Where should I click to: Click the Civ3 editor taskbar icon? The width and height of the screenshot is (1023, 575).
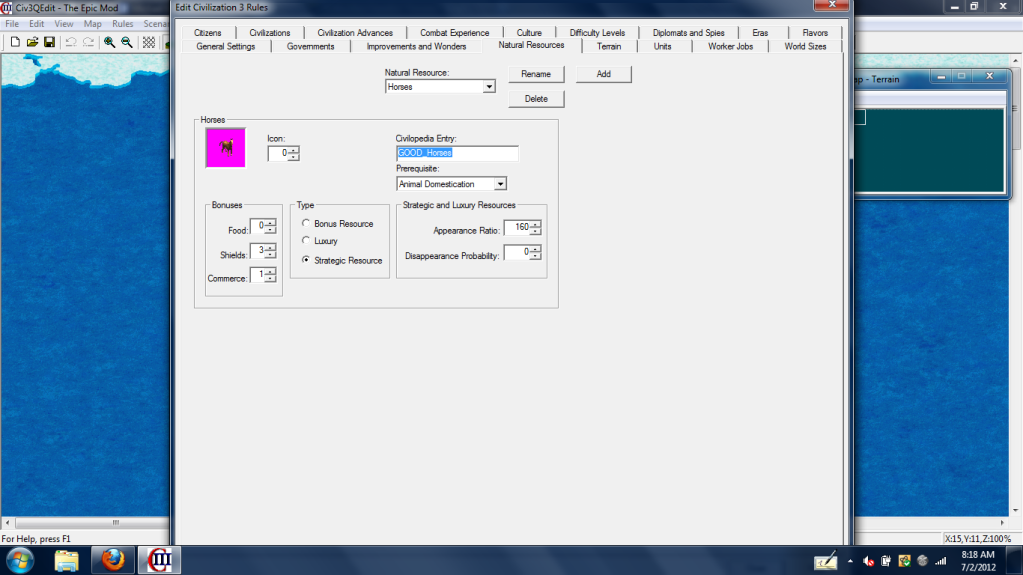159,561
